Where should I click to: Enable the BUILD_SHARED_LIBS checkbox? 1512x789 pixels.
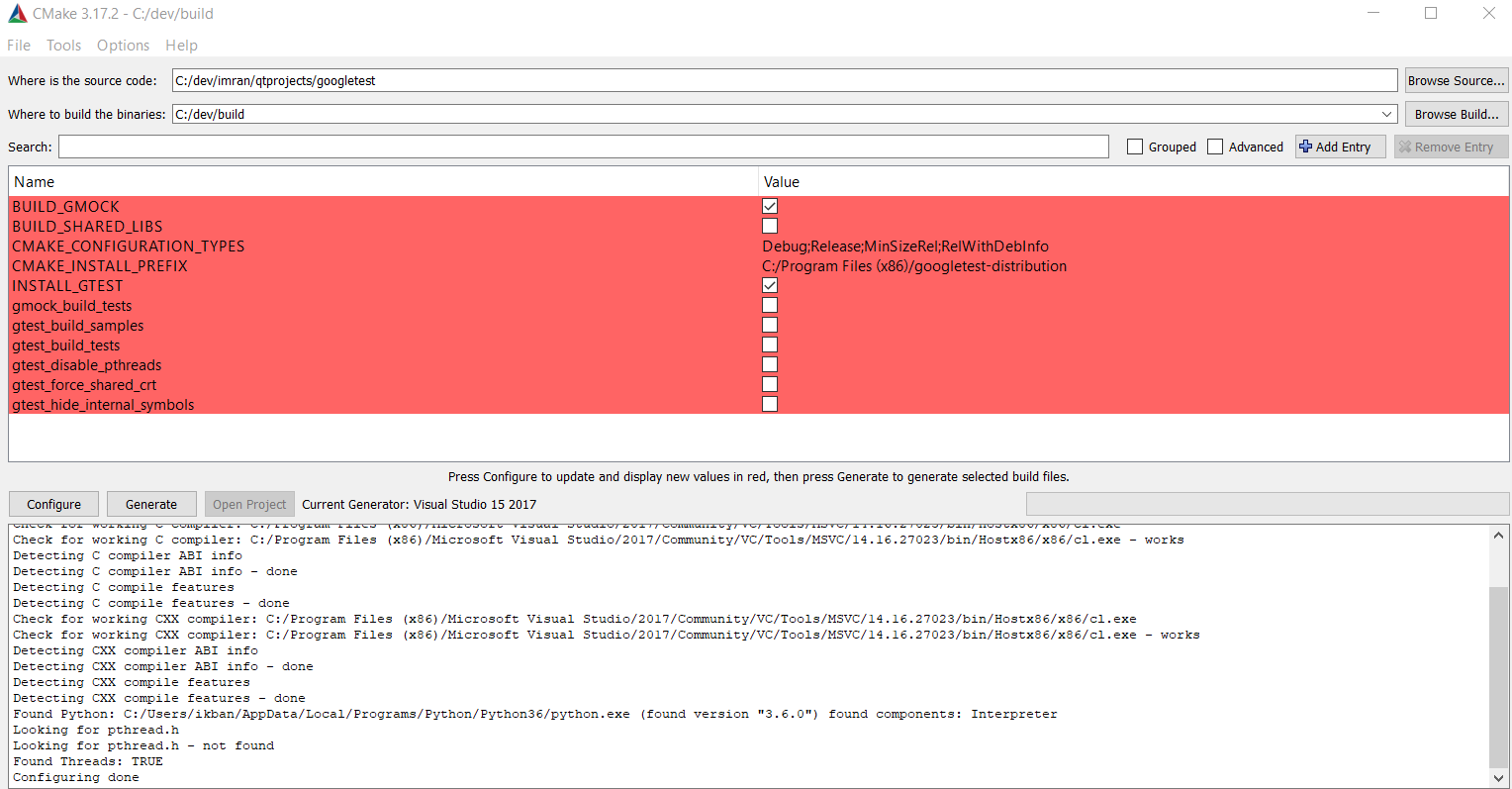tap(770, 226)
